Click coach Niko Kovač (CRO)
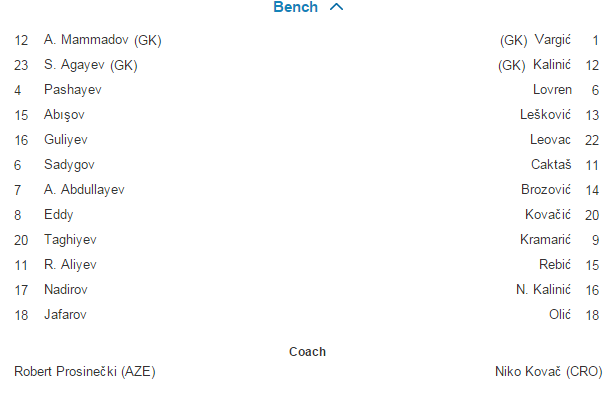This screenshot has height=406, width=615. click(548, 371)
